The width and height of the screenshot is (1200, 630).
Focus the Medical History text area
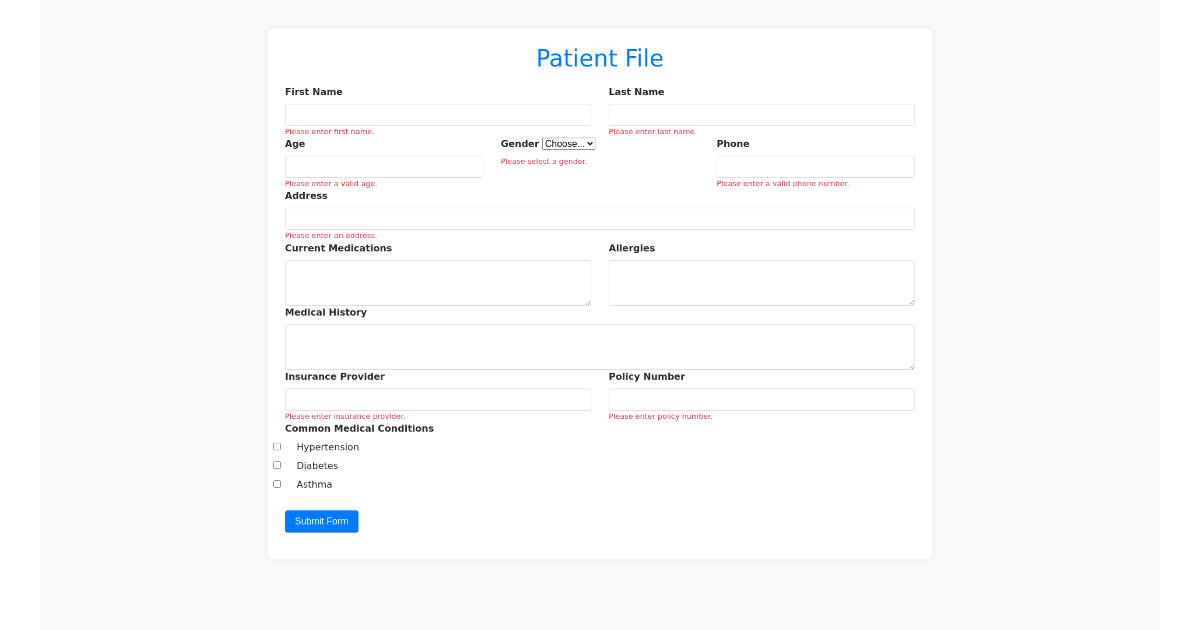(x=600, y=347)
